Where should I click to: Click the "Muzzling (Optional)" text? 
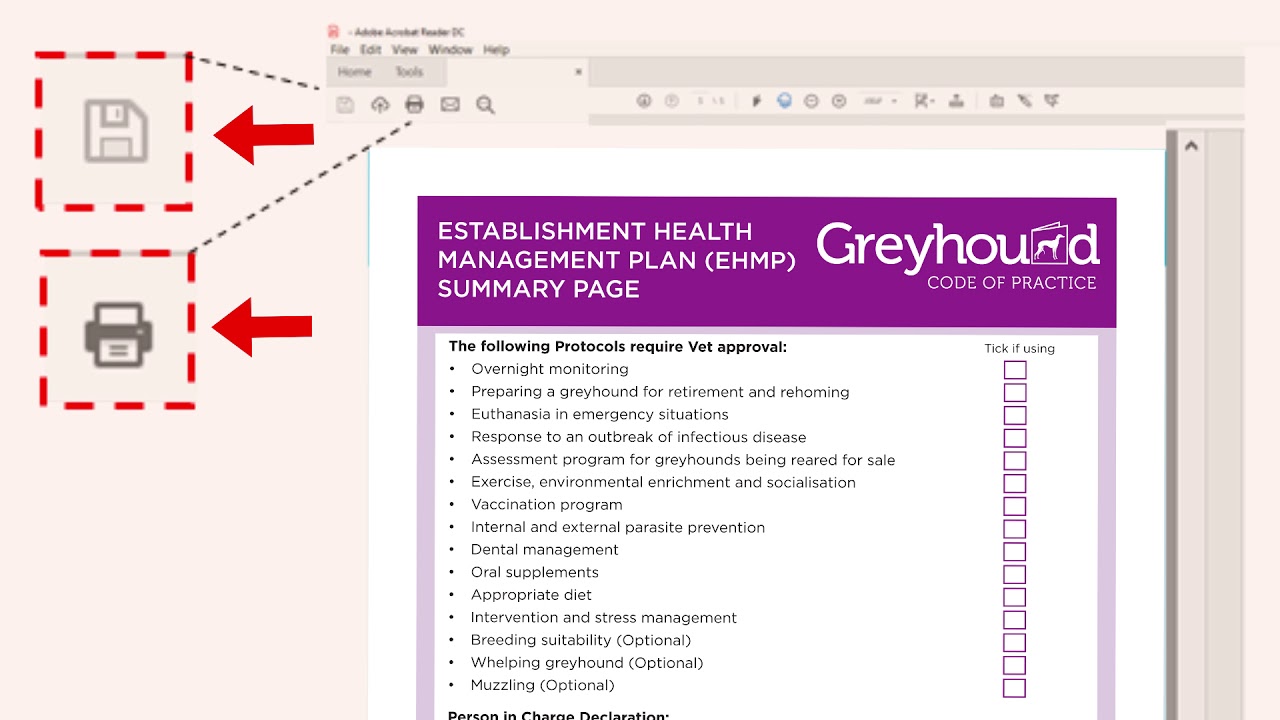[543, 685]
